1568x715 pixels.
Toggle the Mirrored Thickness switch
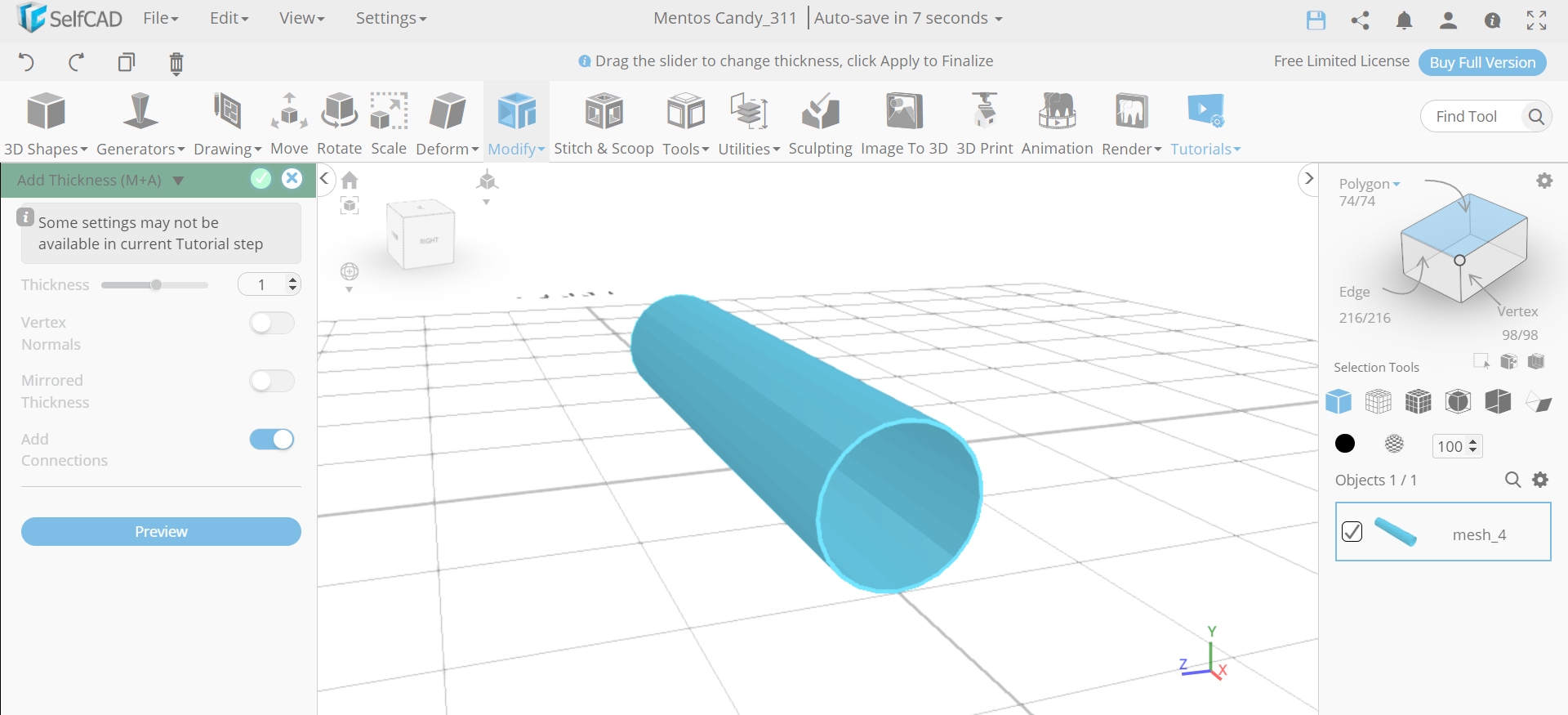click(272, 382)
